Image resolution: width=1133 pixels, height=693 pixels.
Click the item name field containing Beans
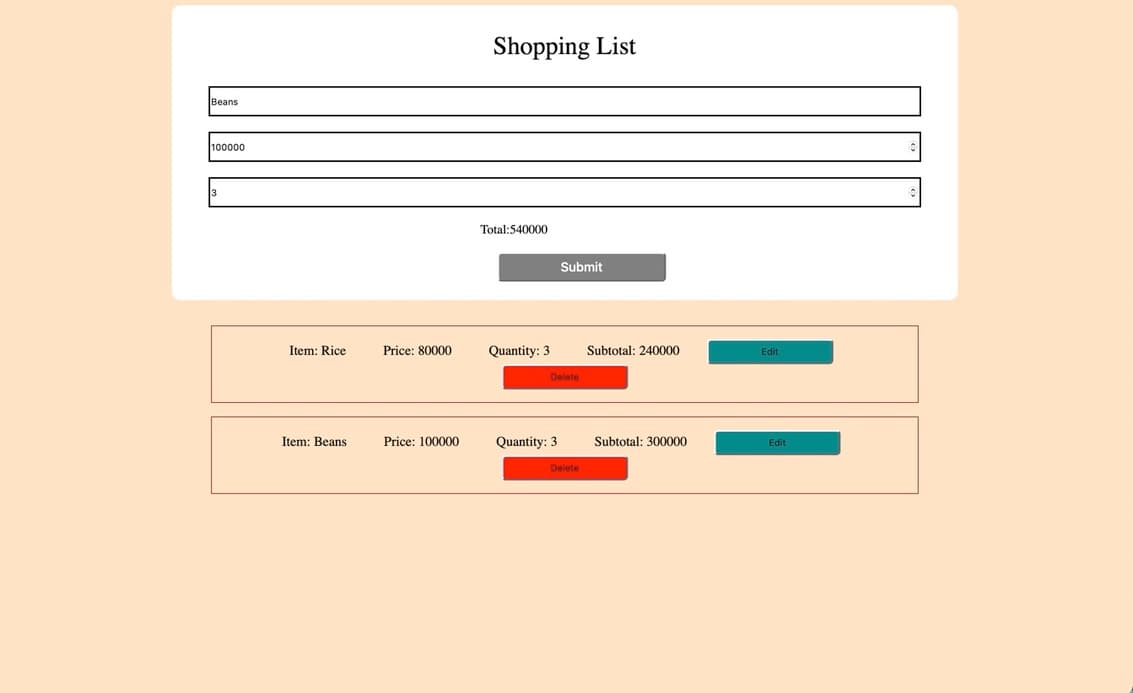coord(563,101)
